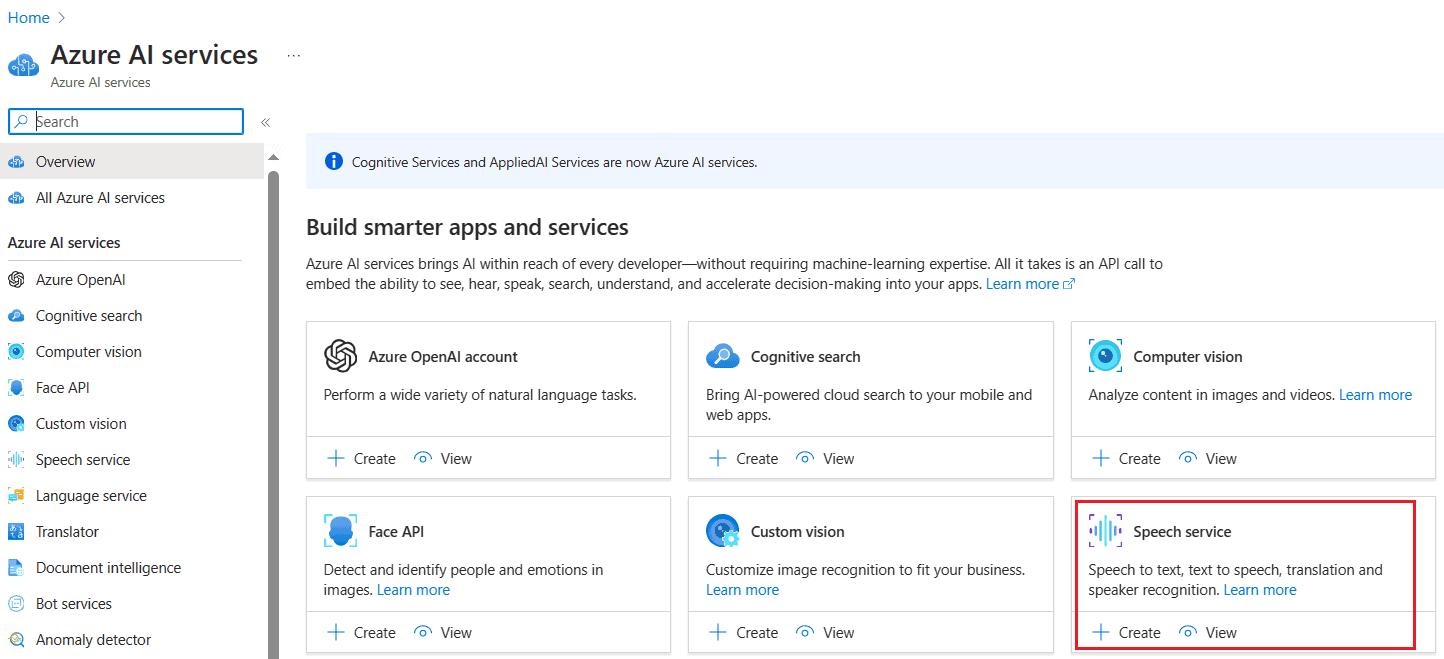Screen dimensions: 1444x659
Task: Click the Face API sidebar icon
Action: click(x=16, y=388)
